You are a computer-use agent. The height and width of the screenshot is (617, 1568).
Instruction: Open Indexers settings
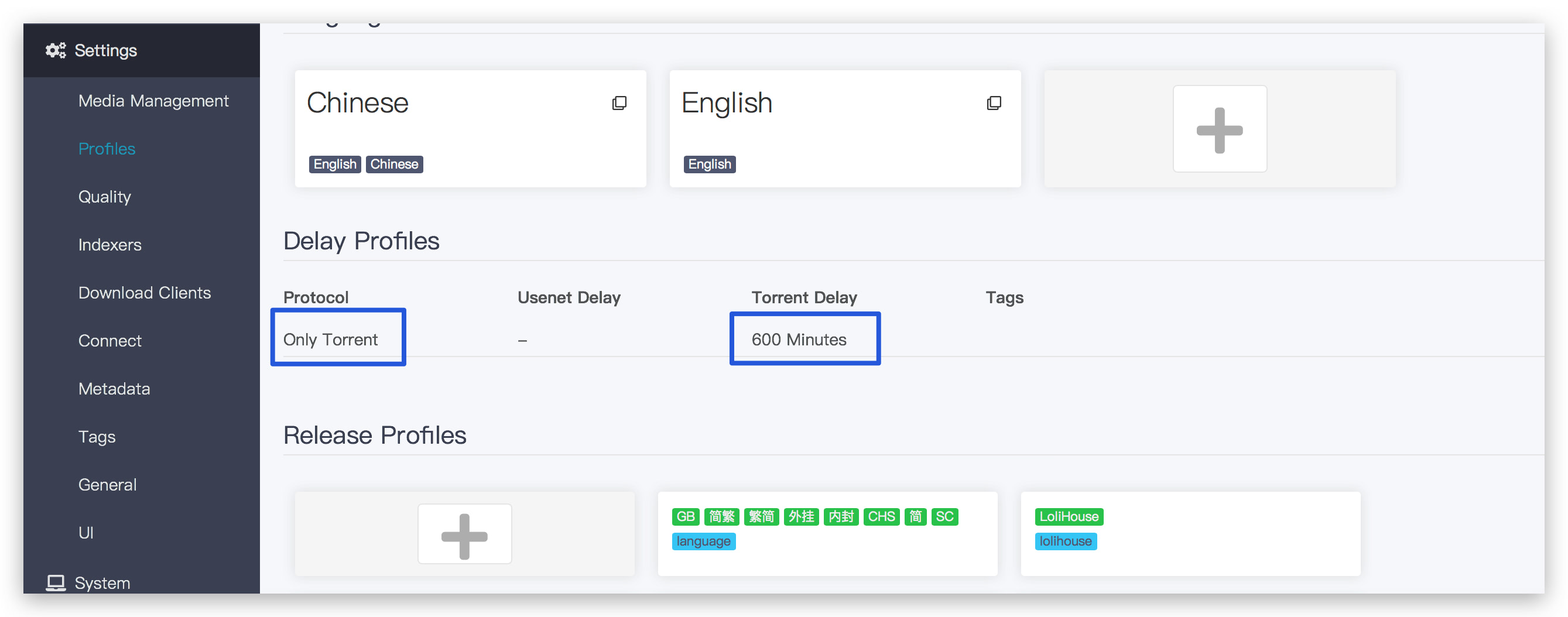(109, 245)
